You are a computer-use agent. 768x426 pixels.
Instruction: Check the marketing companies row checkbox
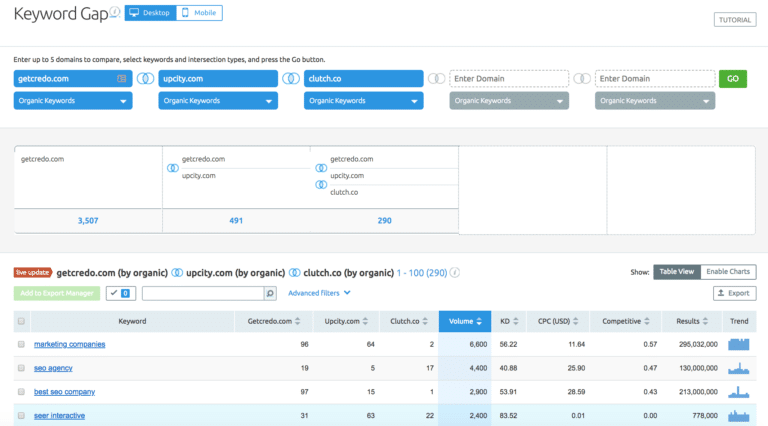(x=21, y=344)
